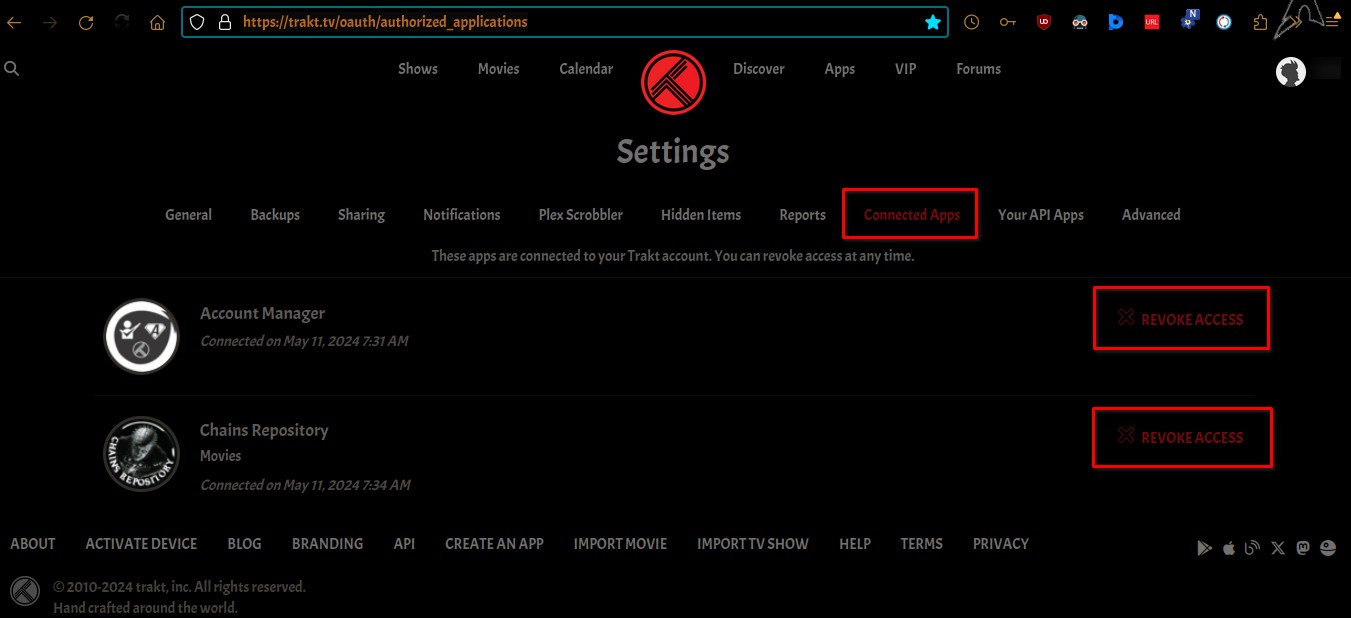
Task: Open the Discover menu
Action: tap(759, 69)
